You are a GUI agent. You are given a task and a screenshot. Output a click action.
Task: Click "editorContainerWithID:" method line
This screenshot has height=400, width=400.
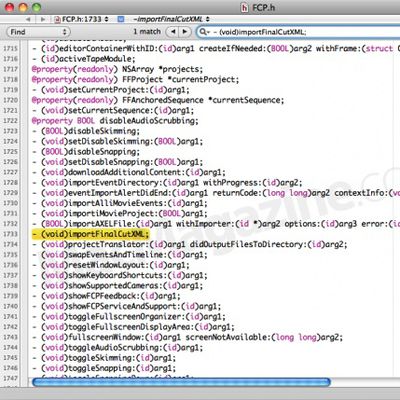216,49
